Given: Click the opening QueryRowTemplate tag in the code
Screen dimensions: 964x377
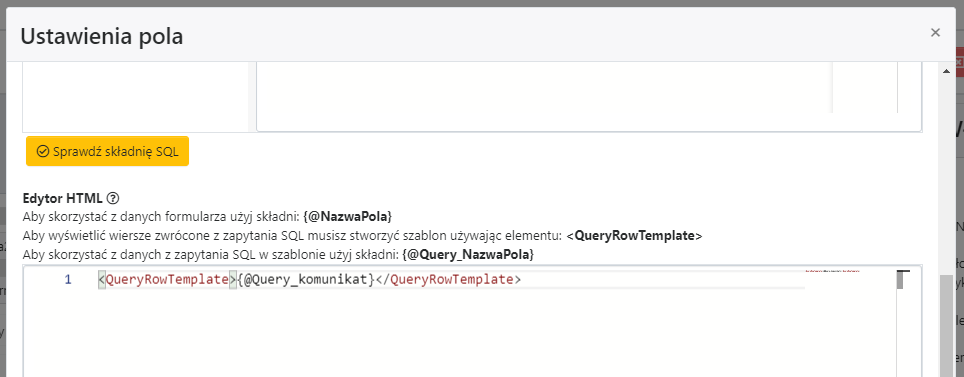Looking at the screenshot, I should 167,280.
